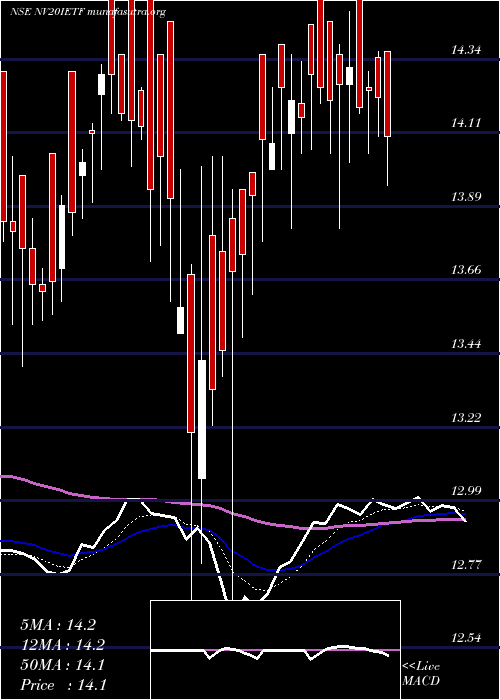500x700 pixels.
Task: Click the 13.89 price axis label
Action: coord(466,196)
